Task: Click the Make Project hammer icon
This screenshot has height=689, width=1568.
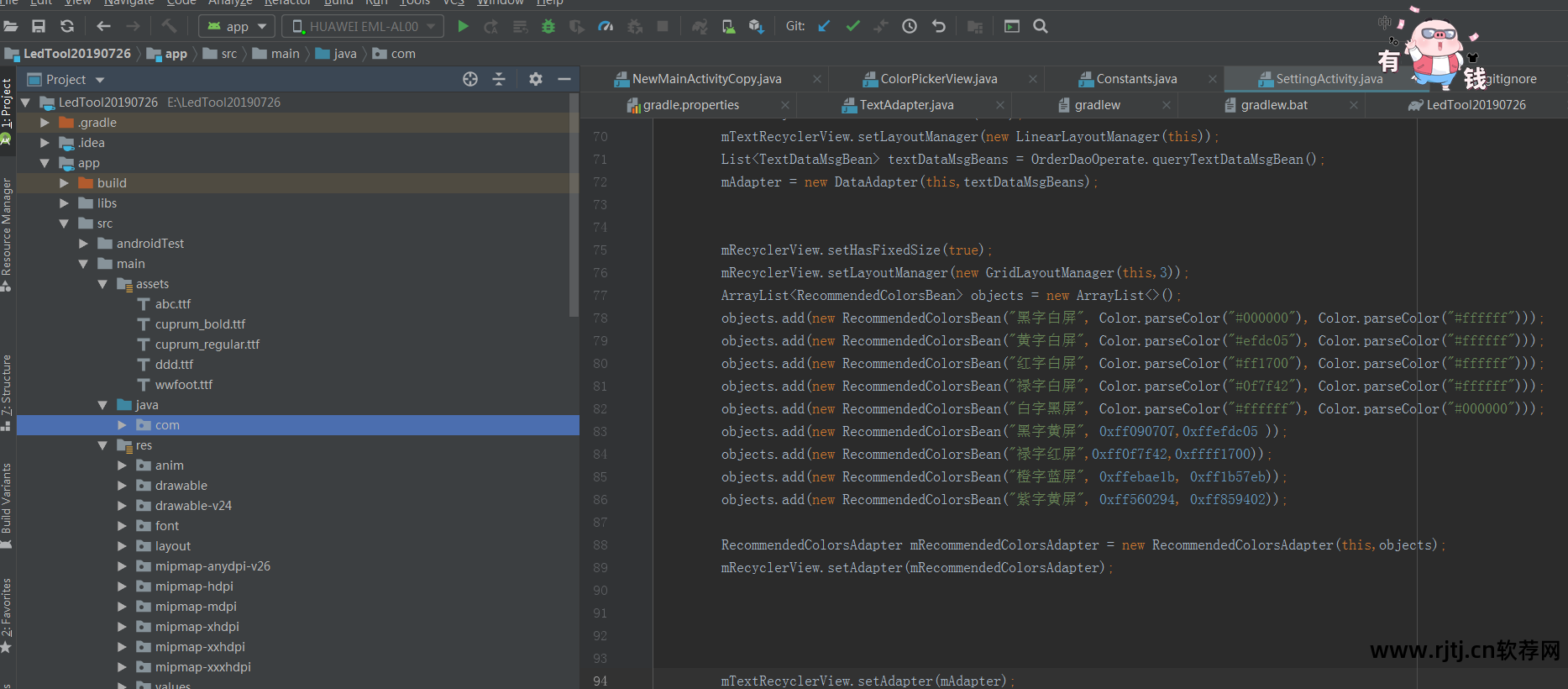Action: point(170,27)
